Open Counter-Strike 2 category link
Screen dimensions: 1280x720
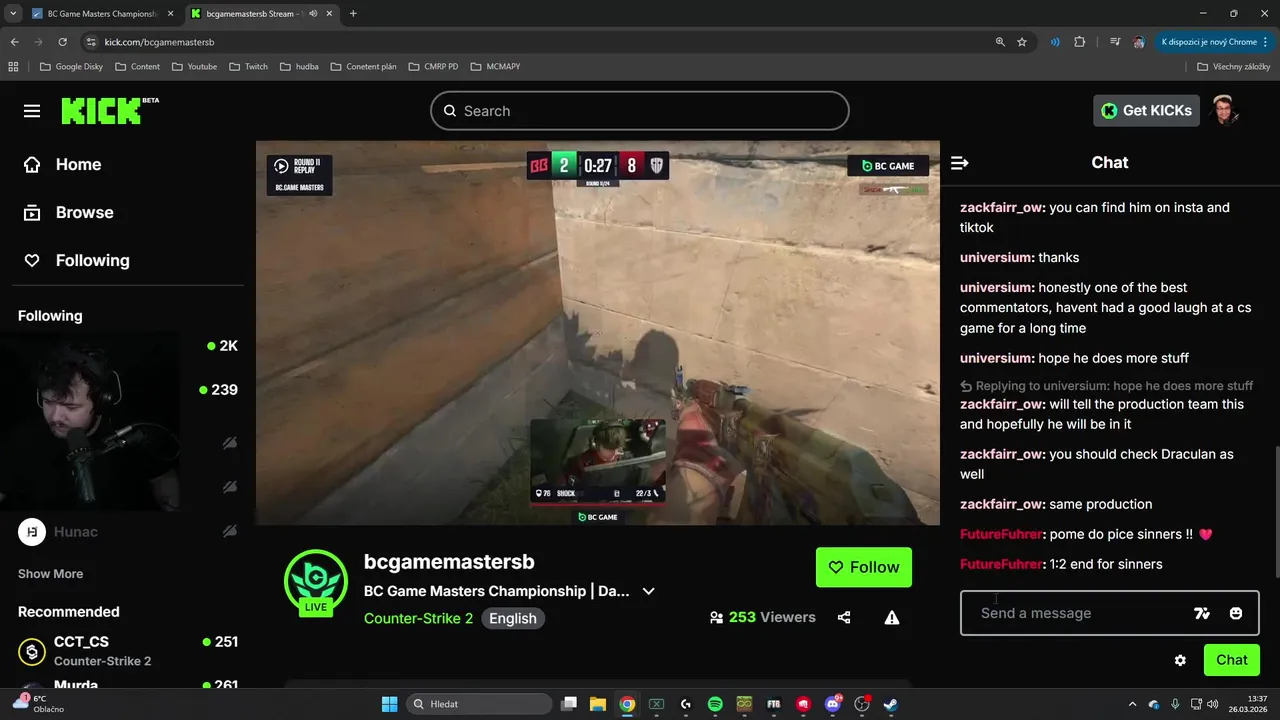click(x=418, y=618)
